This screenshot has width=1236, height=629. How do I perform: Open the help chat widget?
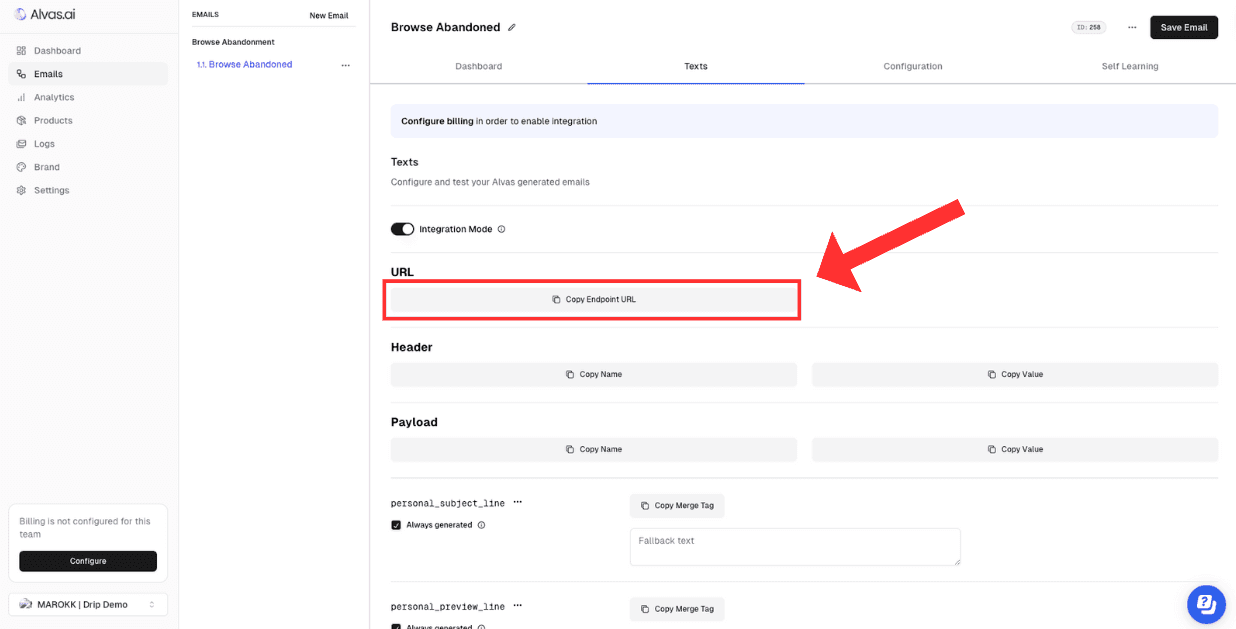click(1206, 604)
